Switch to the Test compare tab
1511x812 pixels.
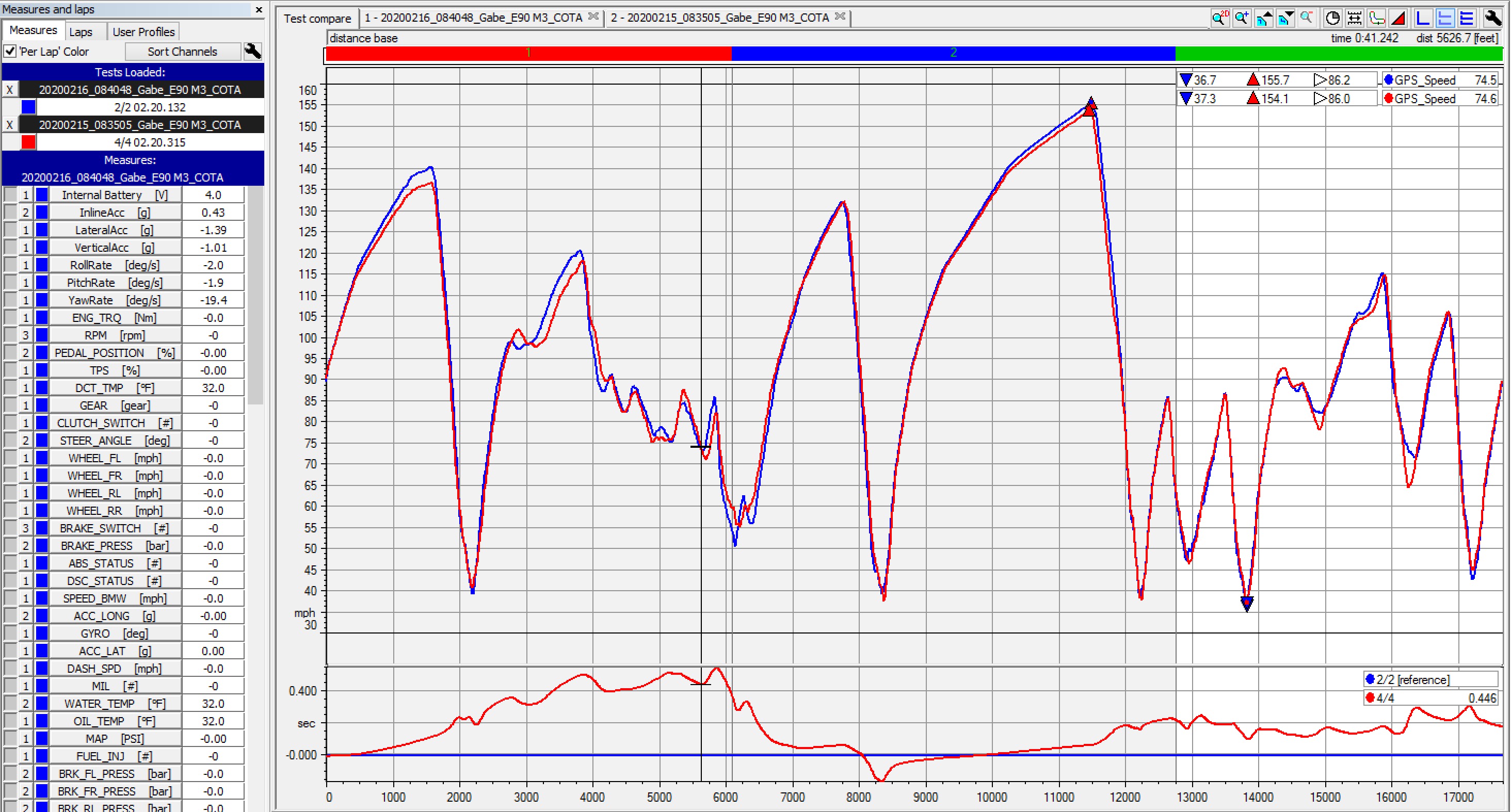point(317,18)
